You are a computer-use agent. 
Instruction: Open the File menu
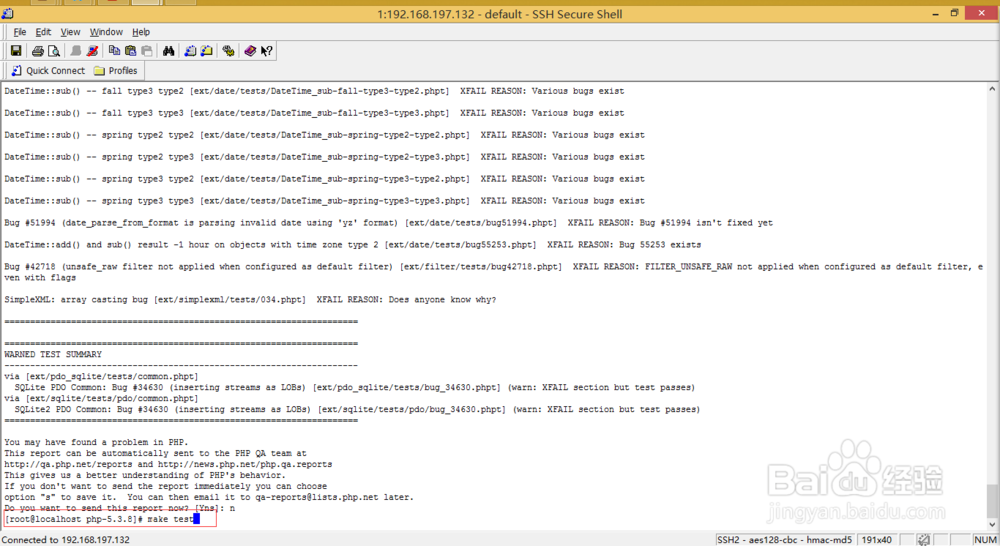[x=20, y=32]
